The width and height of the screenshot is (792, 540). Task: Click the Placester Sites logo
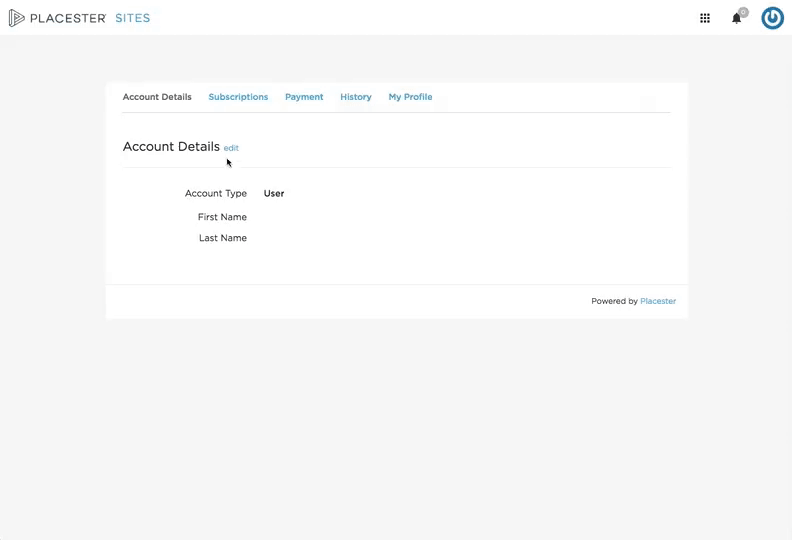click(x=79, y=18)
